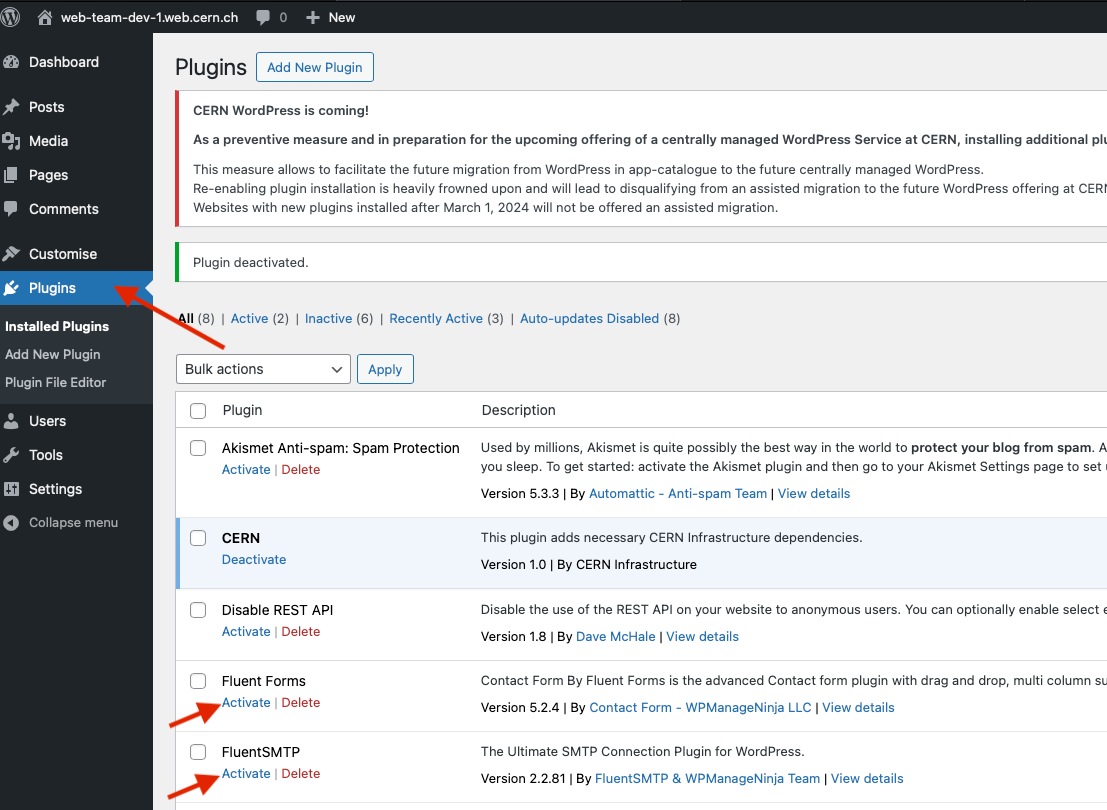Click the Collapse menu arrow icon

click(11, 523)
